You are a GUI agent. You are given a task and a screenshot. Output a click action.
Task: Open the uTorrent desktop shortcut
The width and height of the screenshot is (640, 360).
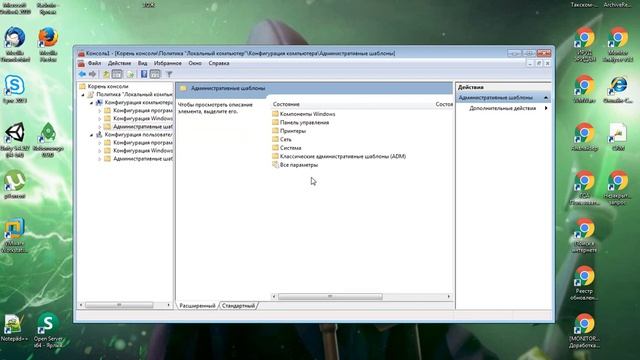coord(15,185)
